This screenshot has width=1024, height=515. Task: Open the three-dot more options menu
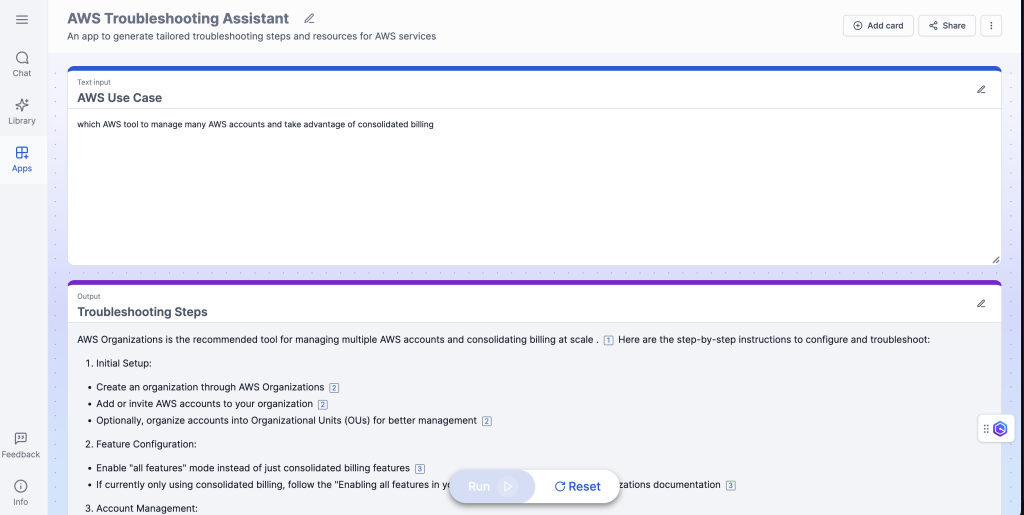[x=991, y=25]
